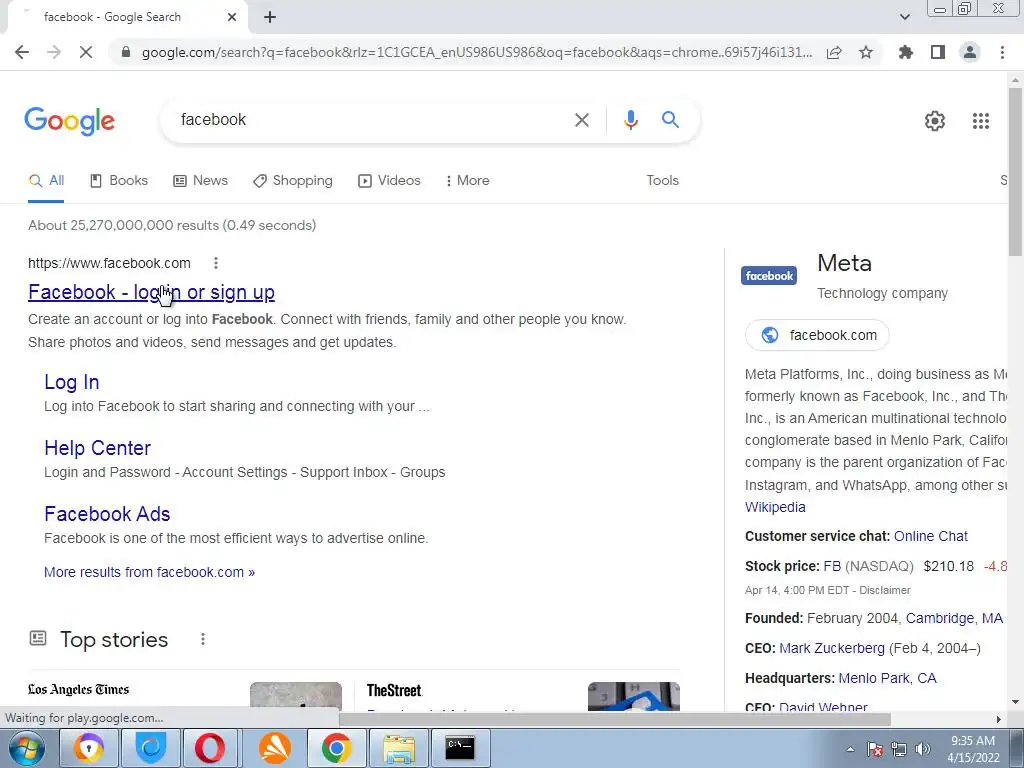
Task: Open the search Tools button
Action: (662, 181)
